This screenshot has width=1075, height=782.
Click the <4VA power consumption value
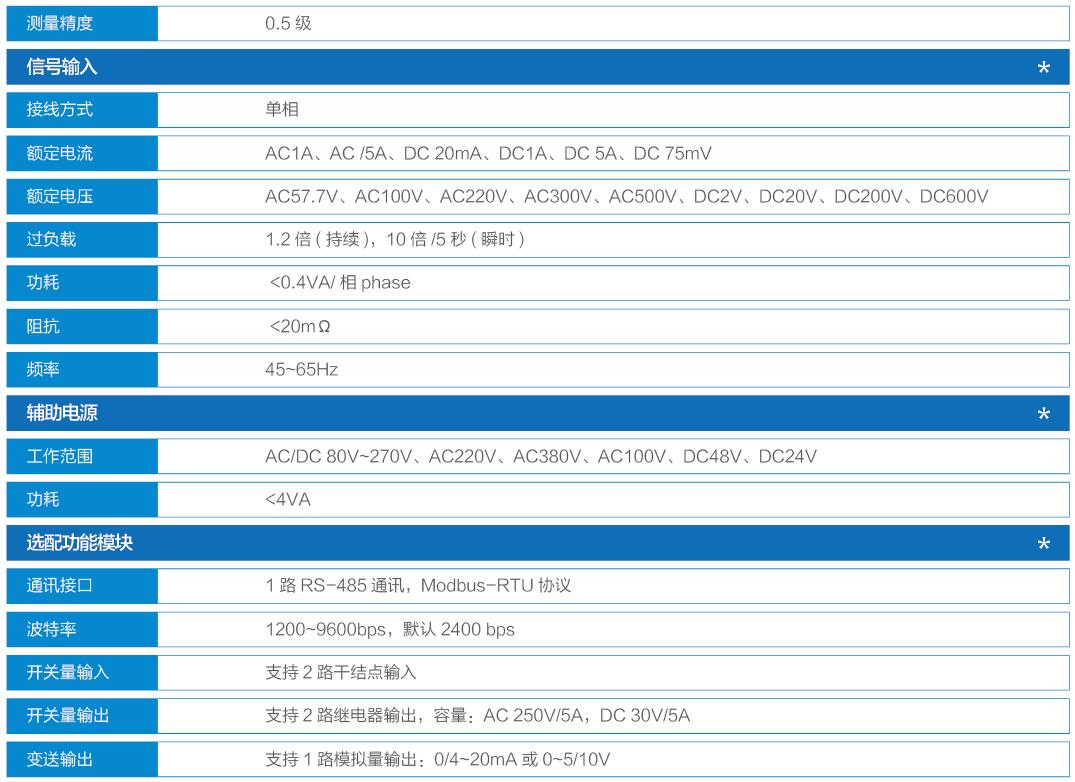[288, 499]
